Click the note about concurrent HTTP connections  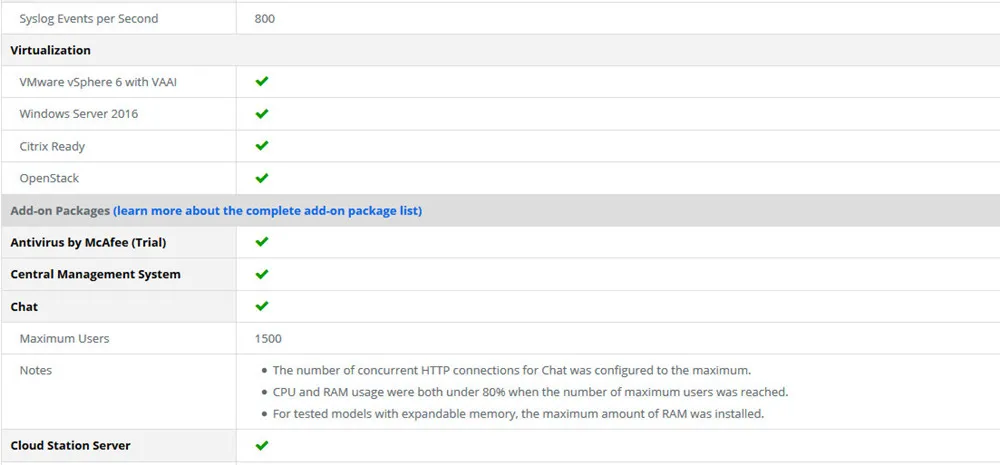(x=512, y=370)
